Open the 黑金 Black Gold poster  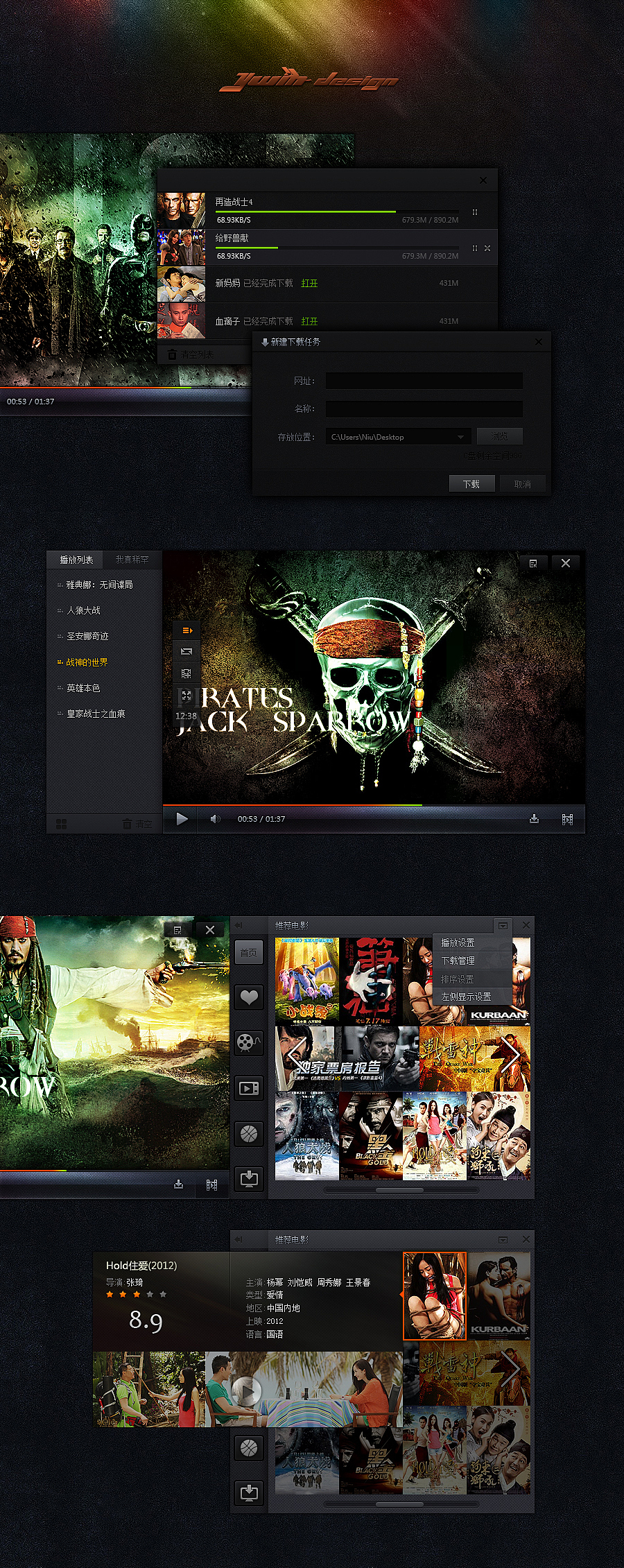click(x=371, y=1136)
